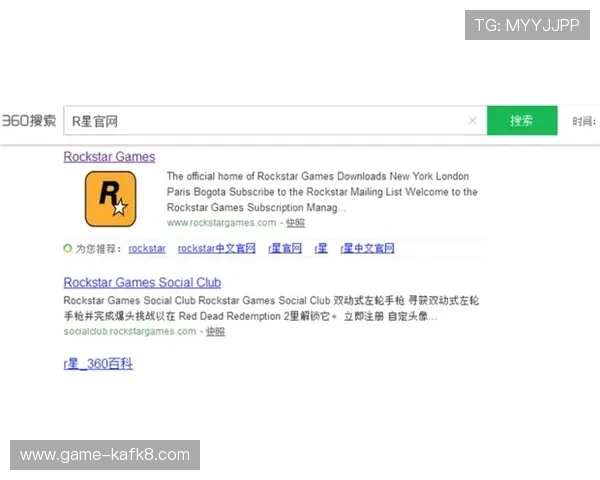The width and height of the screenshot is (600, 480).
Task: Open the r星_360百科 encyclopedia result
Action: tap(98, 364)
